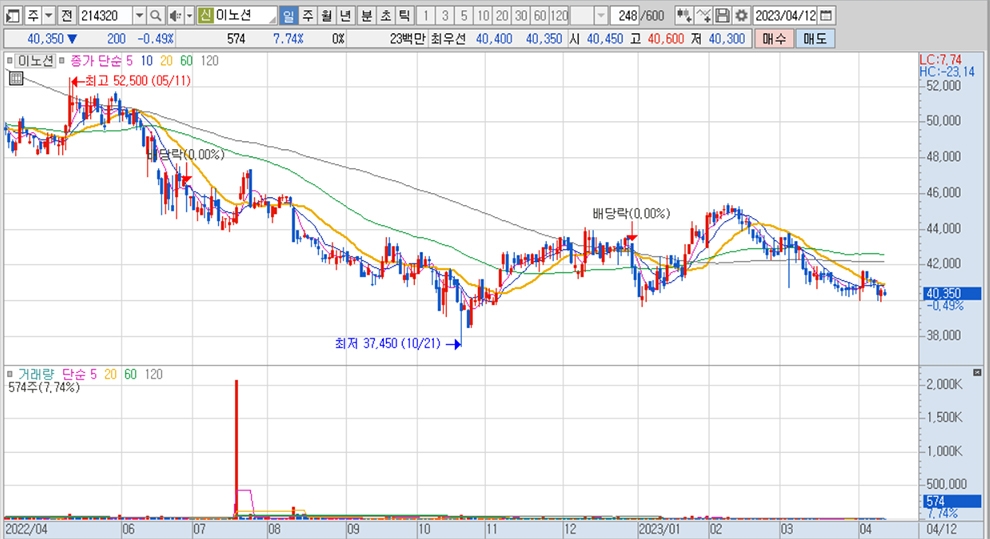The width and height of the screenshot is (990, 539).
Task: Click the stock search magnifier icon
Action: [x=156, y=16]
